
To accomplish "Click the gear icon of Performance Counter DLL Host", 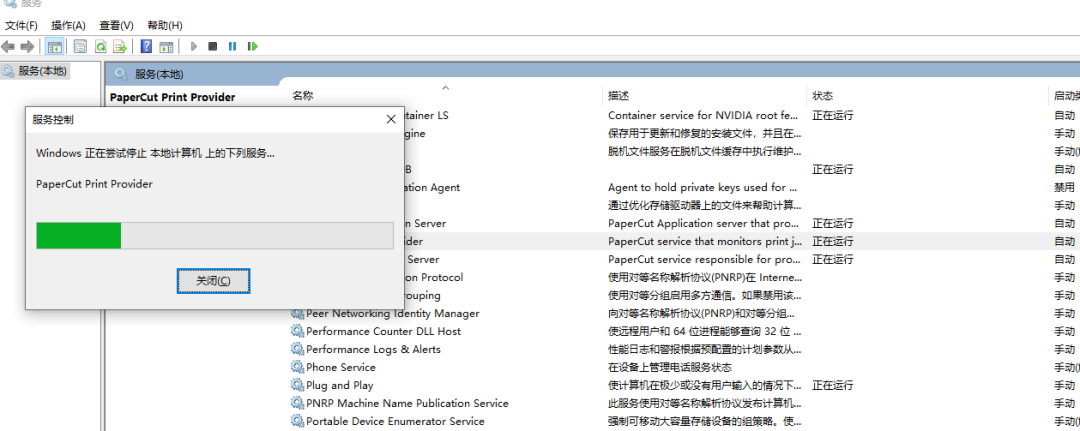I will (297, 331).
